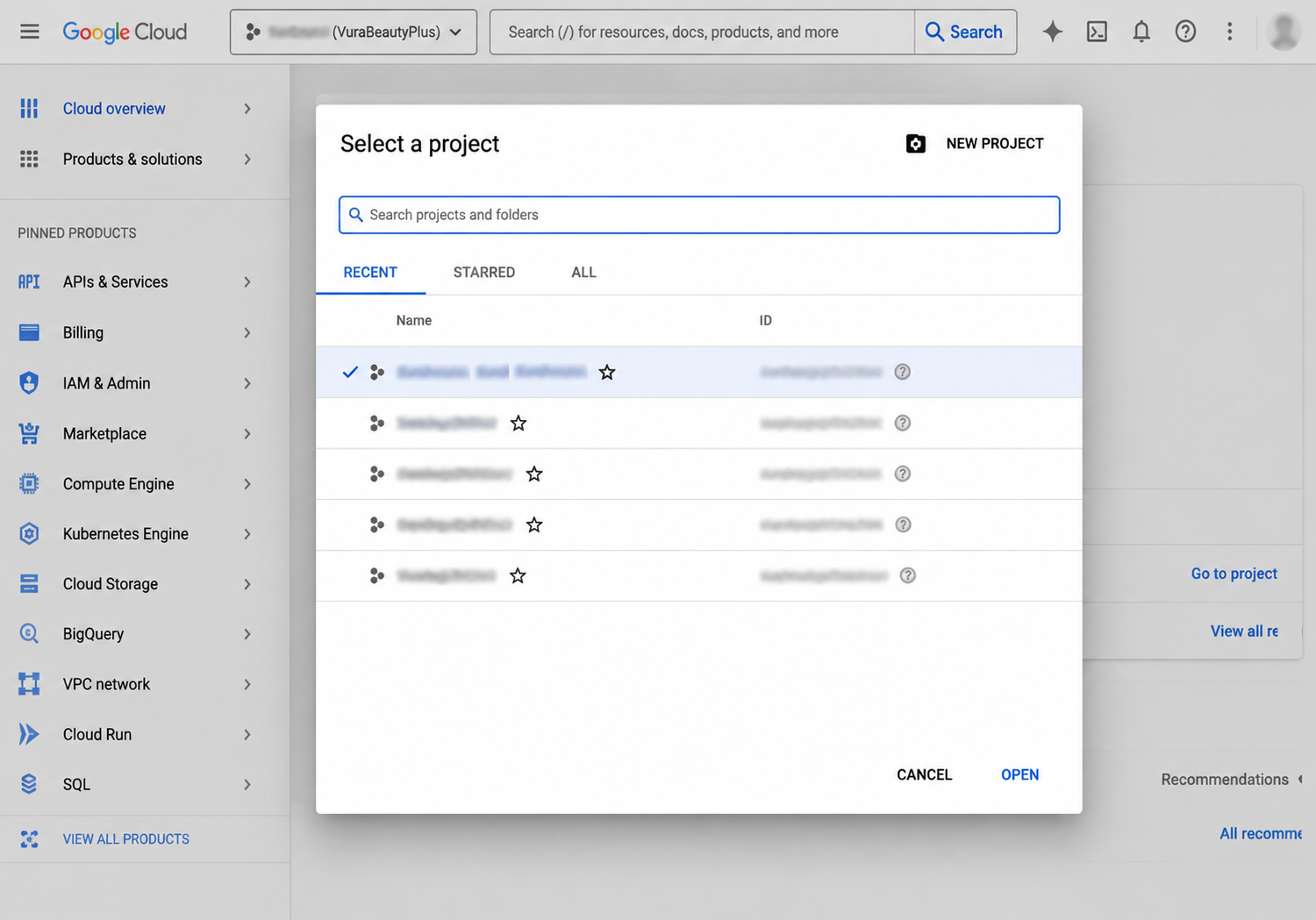Open Marketplace from the sidebar
The image size is (1316, 920).
tap(104, 433)
